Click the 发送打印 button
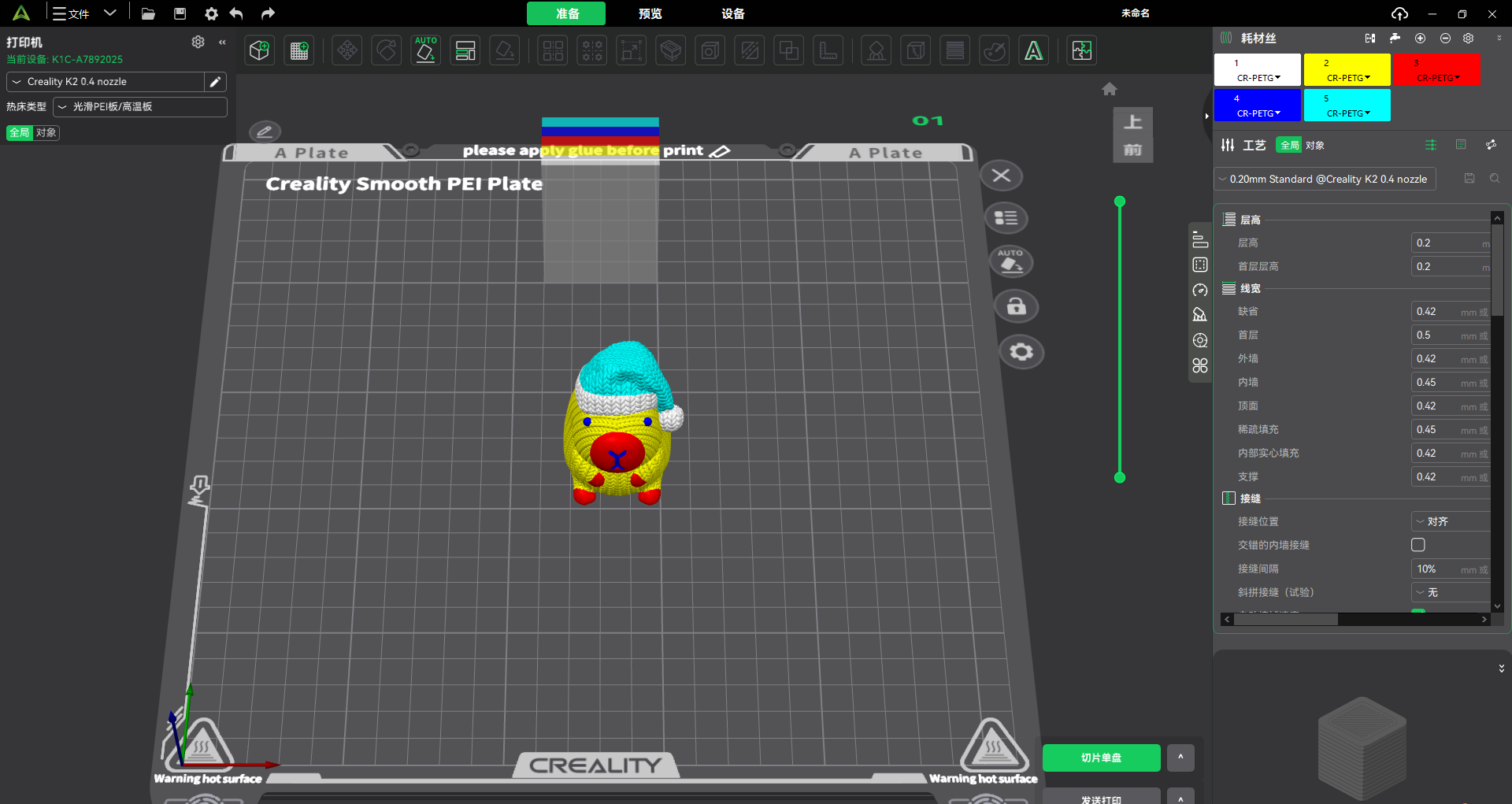 tap(1101, 796)
